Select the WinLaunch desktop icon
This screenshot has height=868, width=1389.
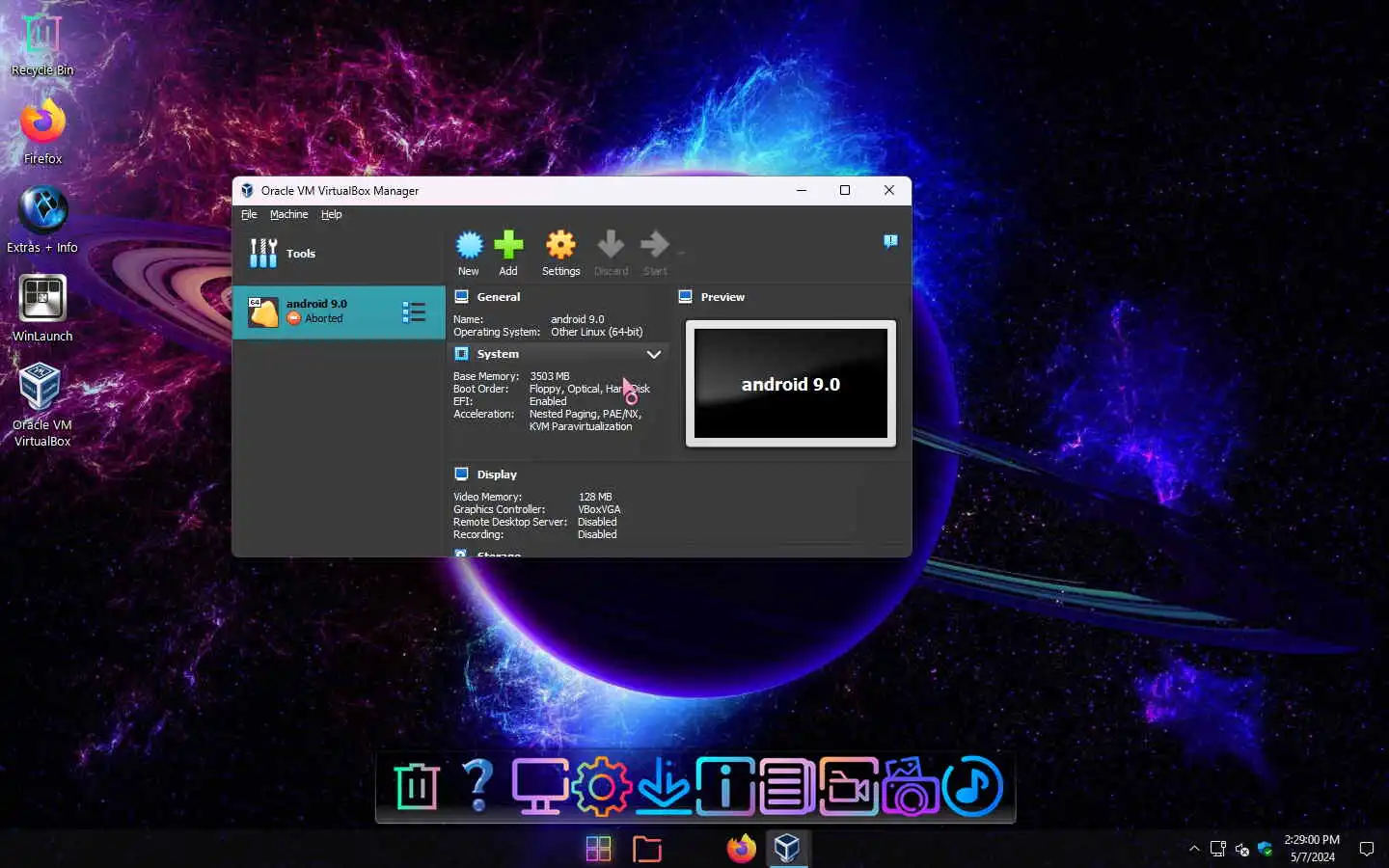point(42,309)
